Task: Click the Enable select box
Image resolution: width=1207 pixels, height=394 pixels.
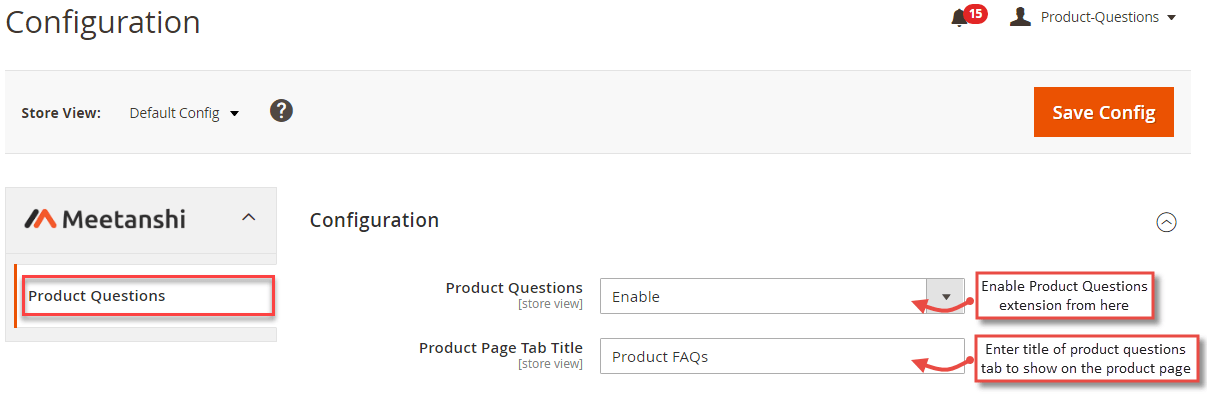Action: click(782, 296)
